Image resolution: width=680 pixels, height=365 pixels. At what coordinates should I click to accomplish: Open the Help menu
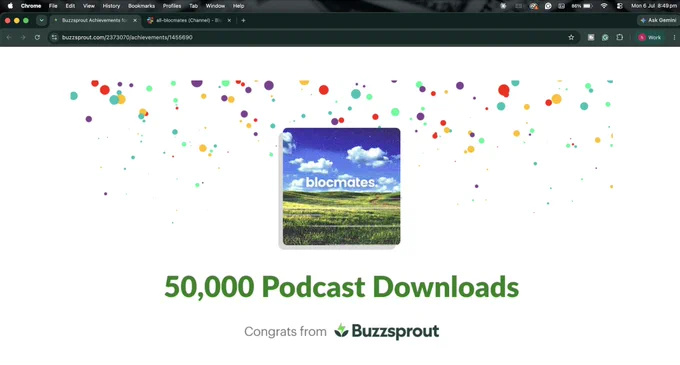[239, 6]
